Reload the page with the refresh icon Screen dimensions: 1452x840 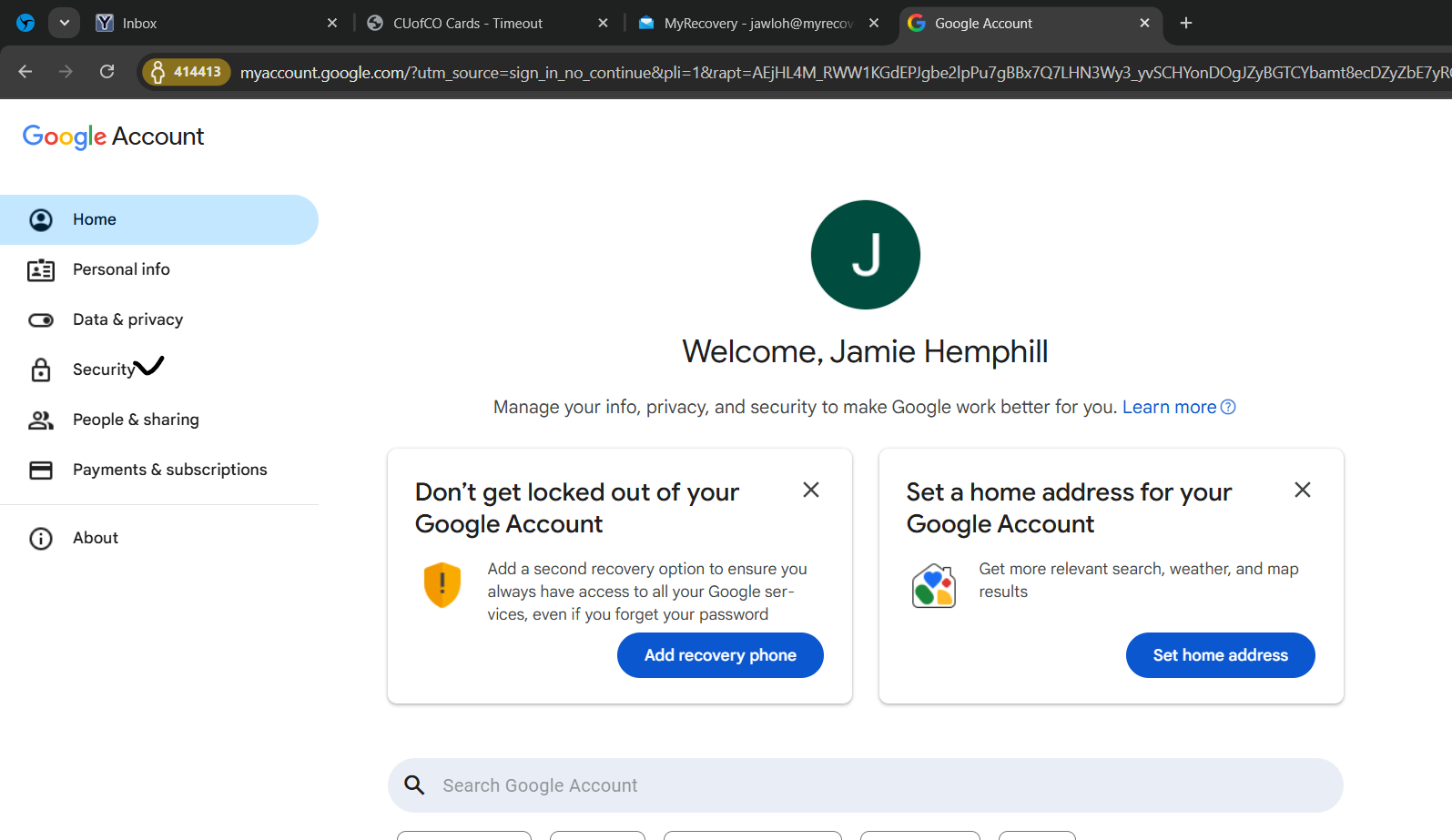107,72
